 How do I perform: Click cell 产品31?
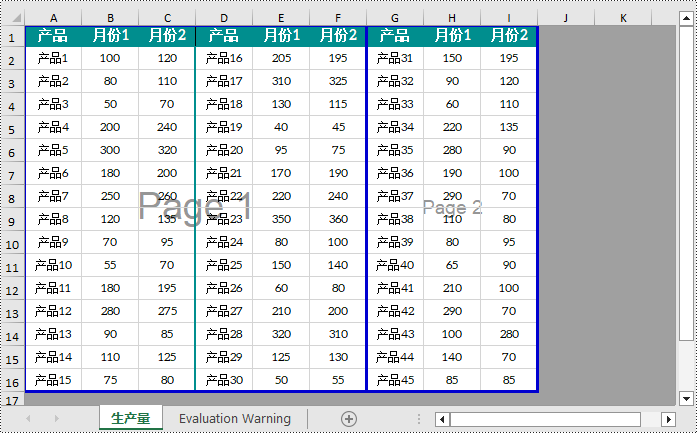pos(395,58)
